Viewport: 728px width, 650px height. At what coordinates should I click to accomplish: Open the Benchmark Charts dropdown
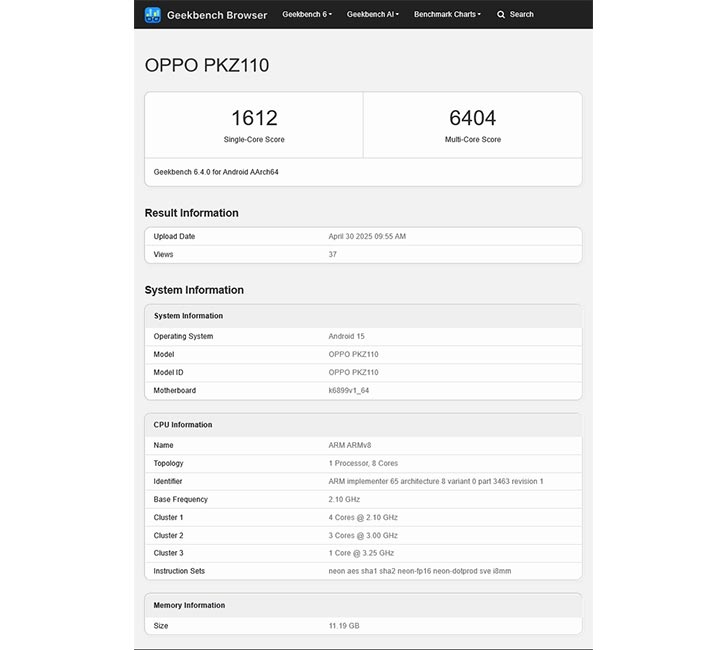[447, 14]
